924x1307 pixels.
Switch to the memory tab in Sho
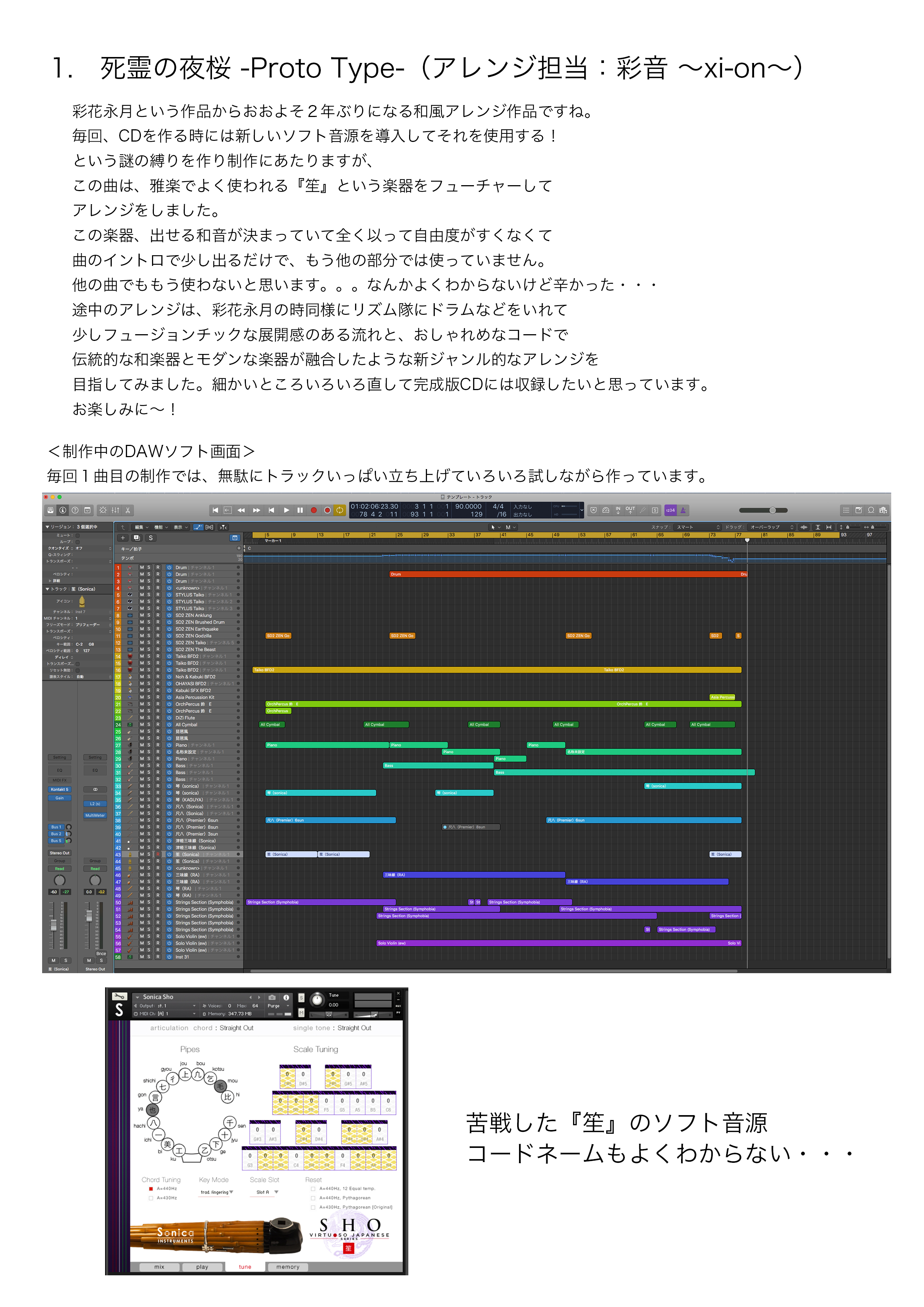click(x=288, y=1267)
